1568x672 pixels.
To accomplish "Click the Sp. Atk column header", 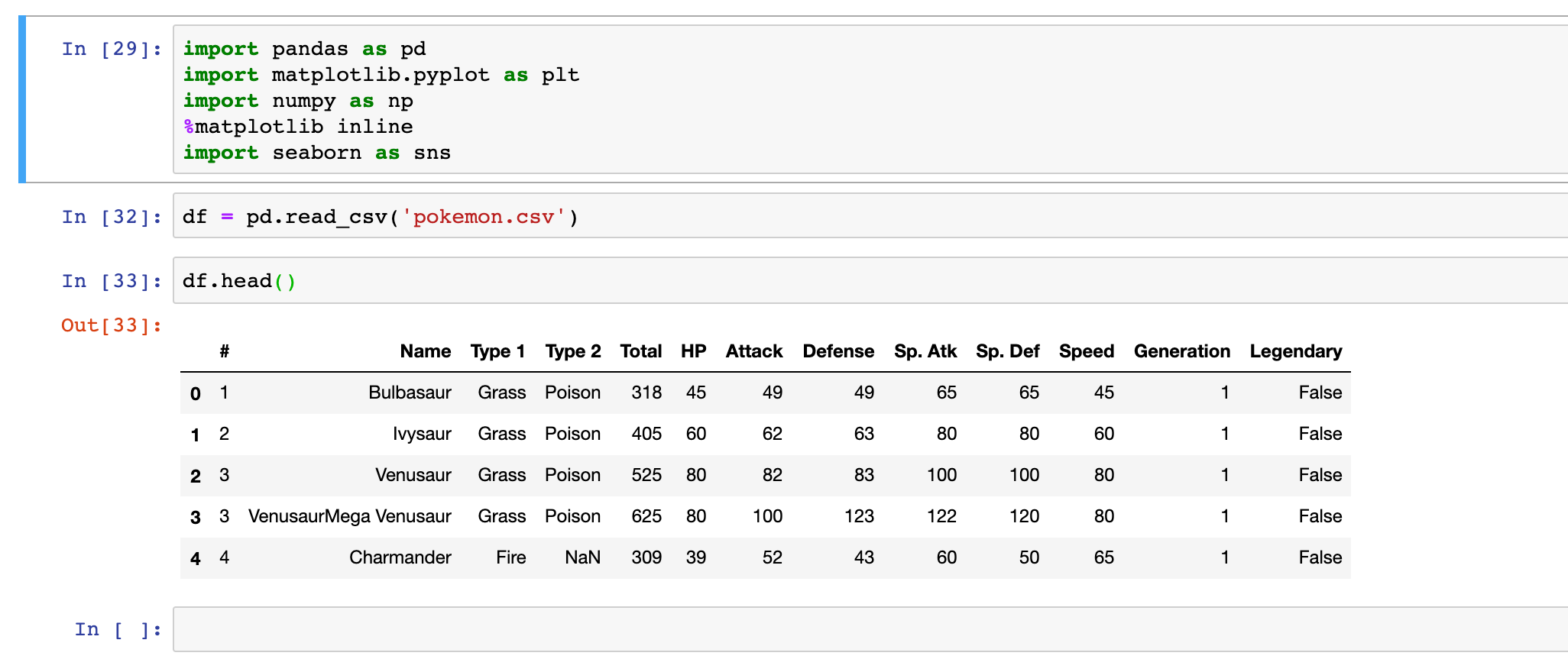I will point(925,351).
